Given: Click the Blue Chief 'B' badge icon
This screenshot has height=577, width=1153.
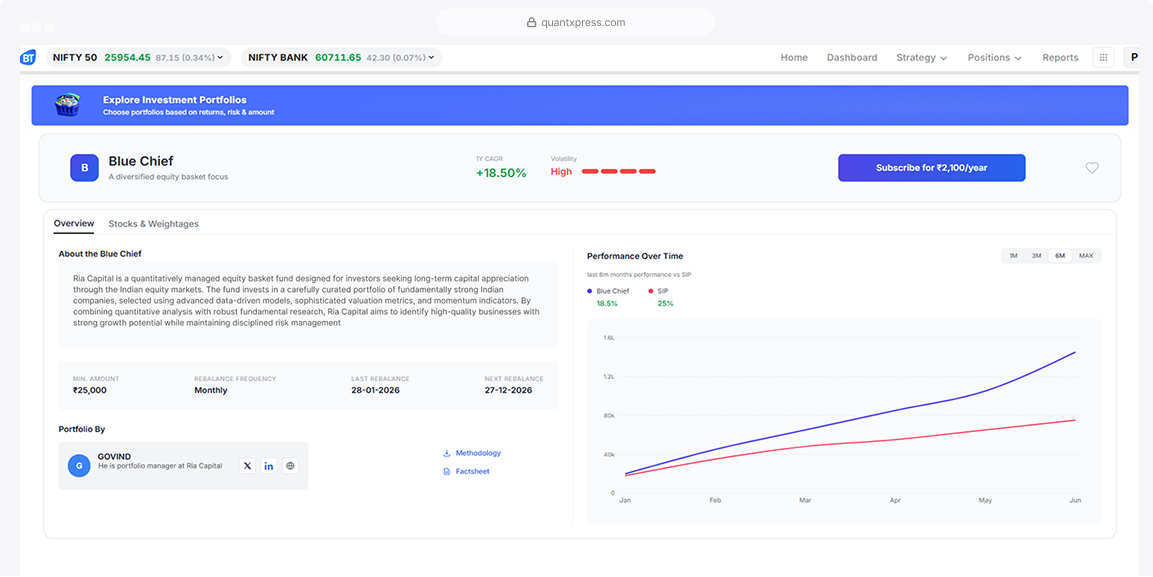Looking at the screenshot, I should (85, 168).
